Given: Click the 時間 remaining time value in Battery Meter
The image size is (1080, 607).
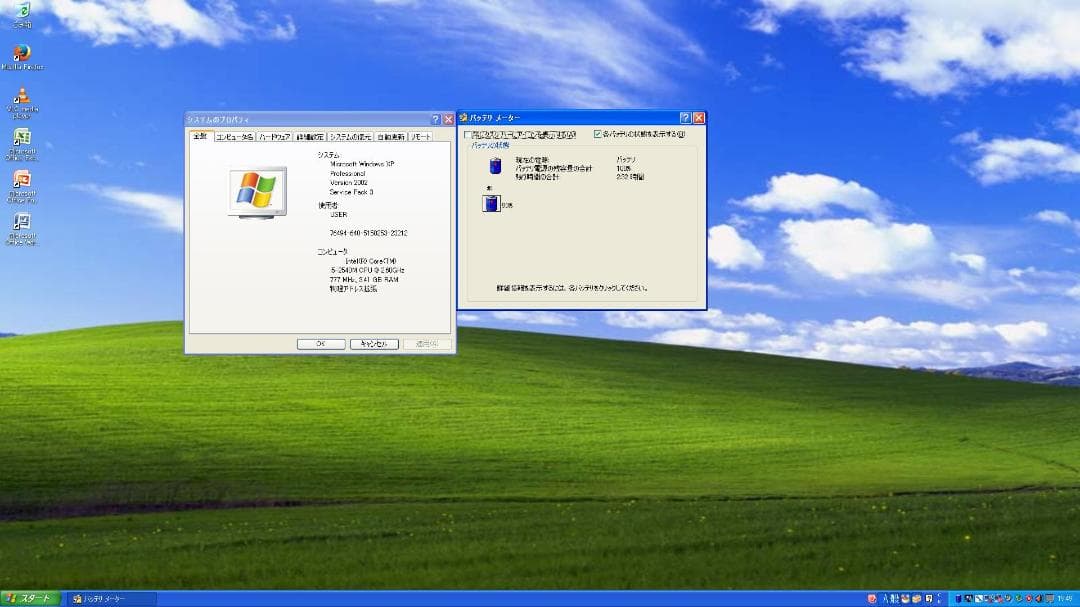Looking at the screenshot, I should [630, 177].
